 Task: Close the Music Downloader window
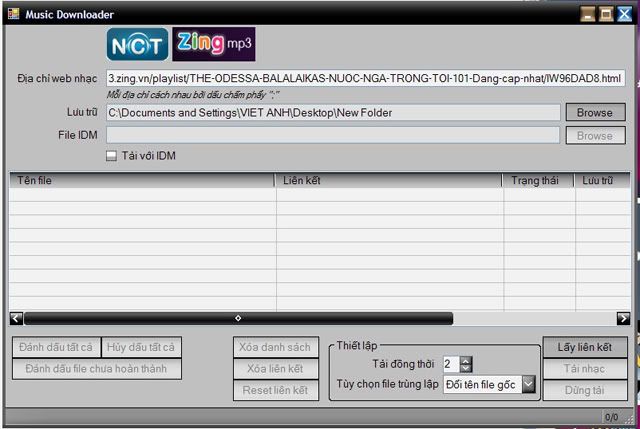624,14
